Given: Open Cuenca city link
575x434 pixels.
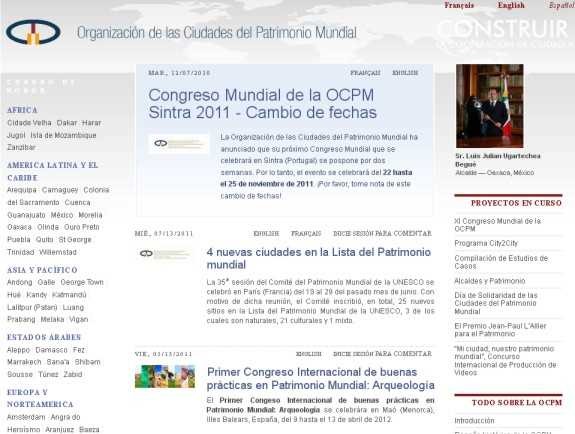Looking at the screenshot, I should pos(77,203).
